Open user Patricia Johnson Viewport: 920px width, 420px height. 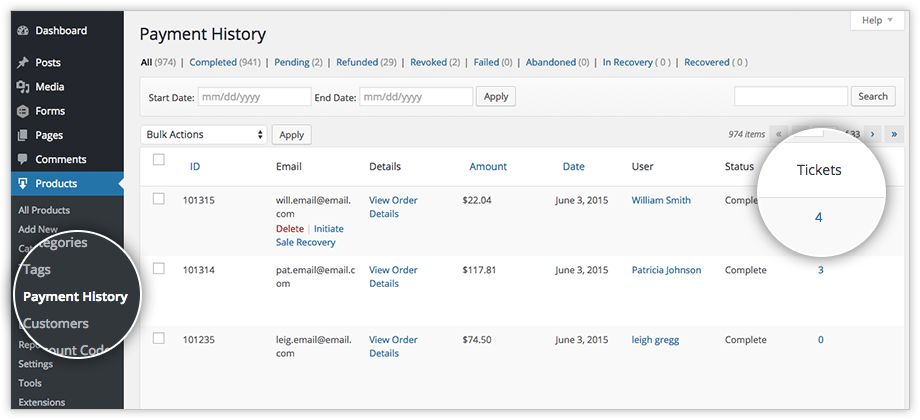tap(667, 270)
